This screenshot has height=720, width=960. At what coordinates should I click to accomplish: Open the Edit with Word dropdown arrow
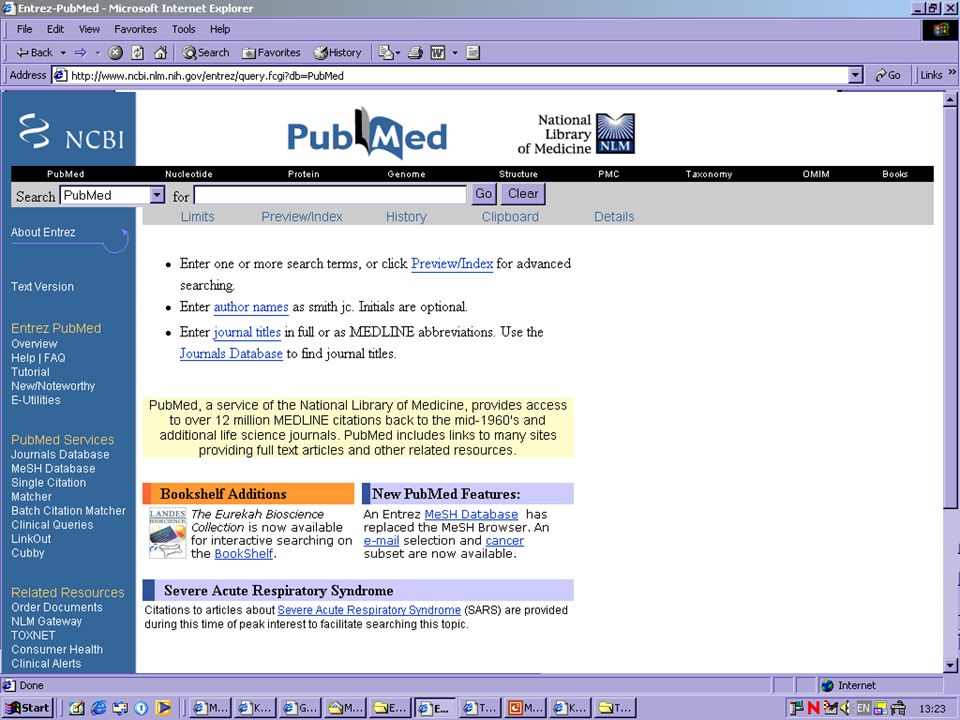(455, 53)
